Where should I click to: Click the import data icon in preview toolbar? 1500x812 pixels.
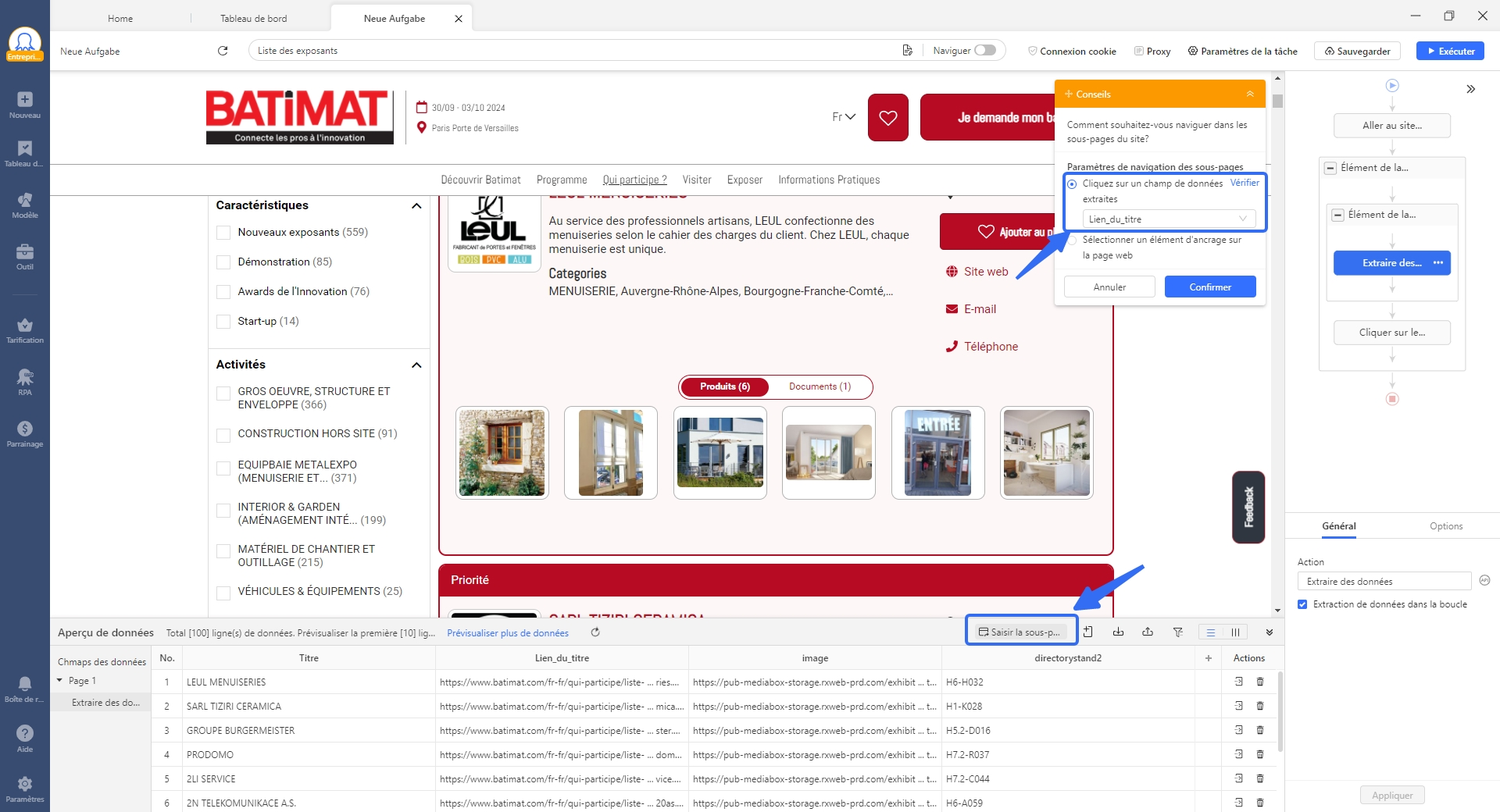click(1118, 632)
